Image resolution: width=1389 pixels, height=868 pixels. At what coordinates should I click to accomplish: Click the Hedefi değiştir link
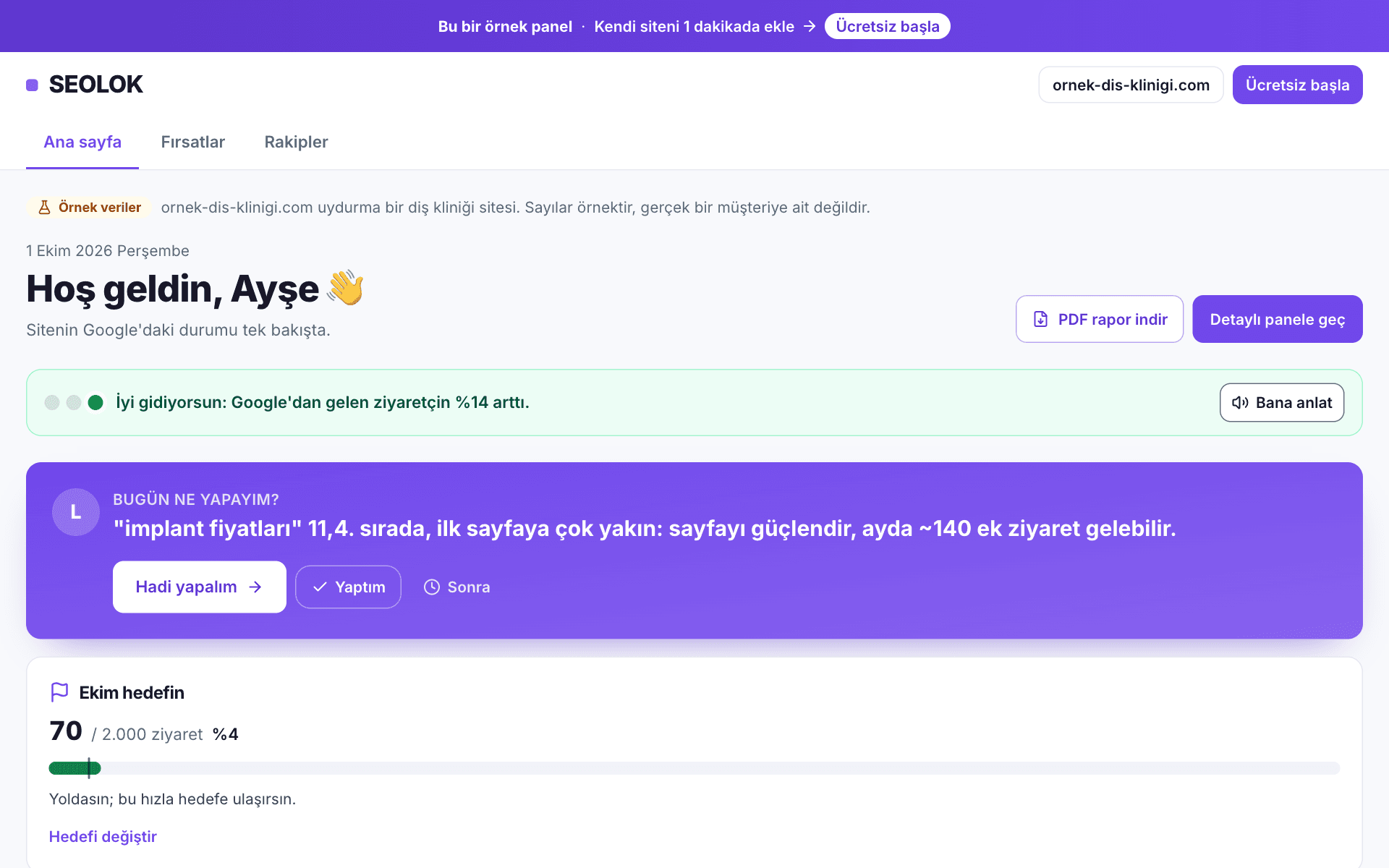pyautogui.click(x=103, y=836)
